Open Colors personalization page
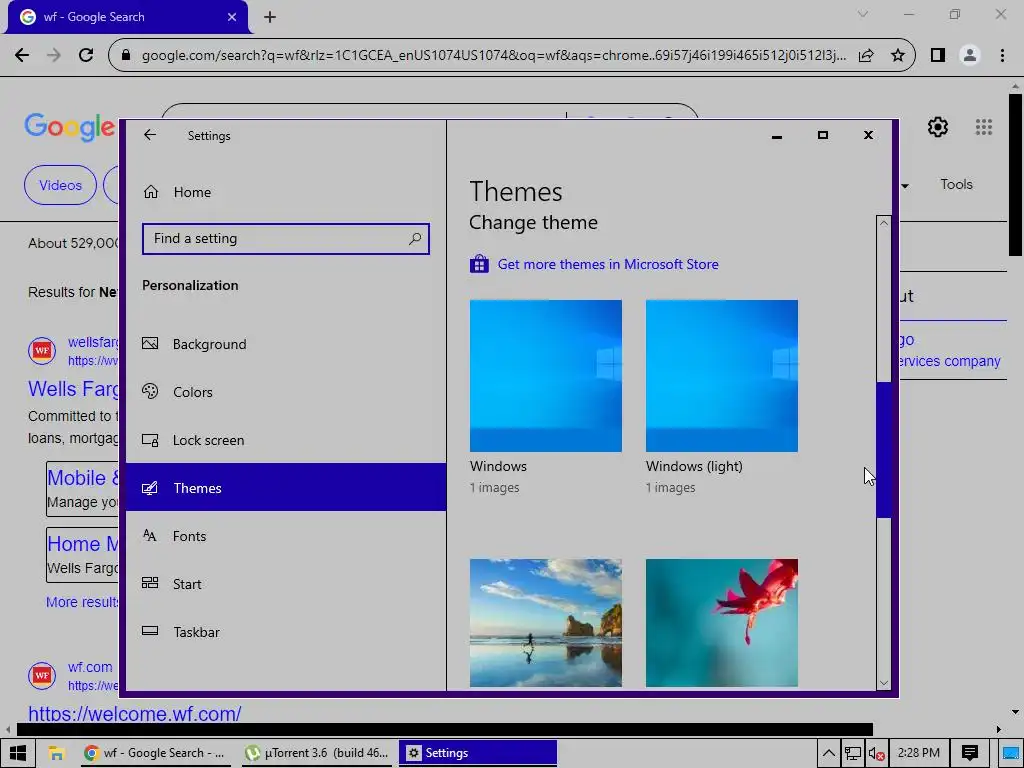Viewport: 1024px width, 768px height. pyautogui.click(x=285, y=392)
